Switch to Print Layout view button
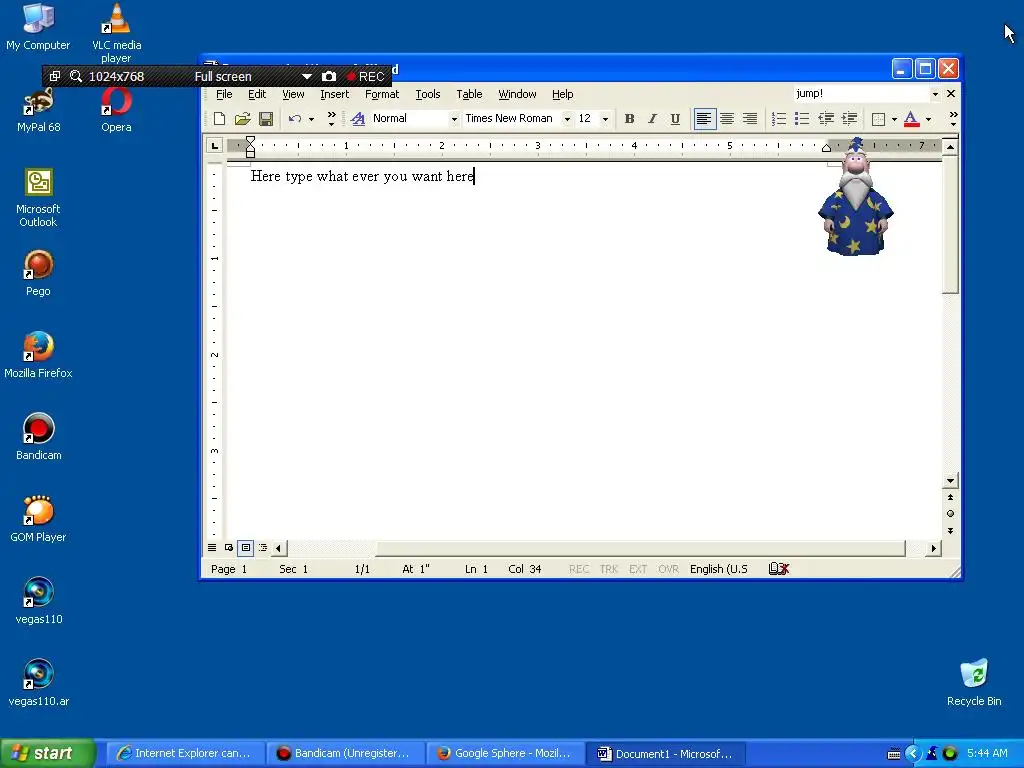The height and width of the screenshot is (768, 1024). [x=246, y=548]
